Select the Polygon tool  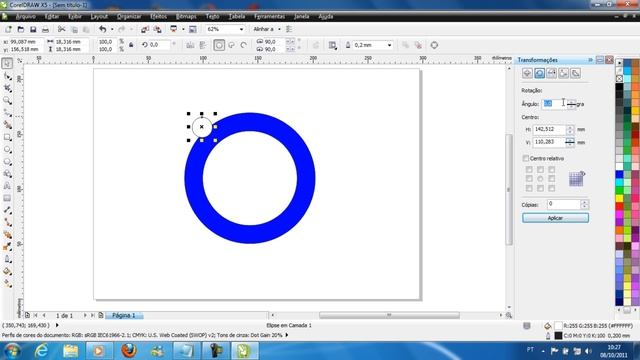7,162
